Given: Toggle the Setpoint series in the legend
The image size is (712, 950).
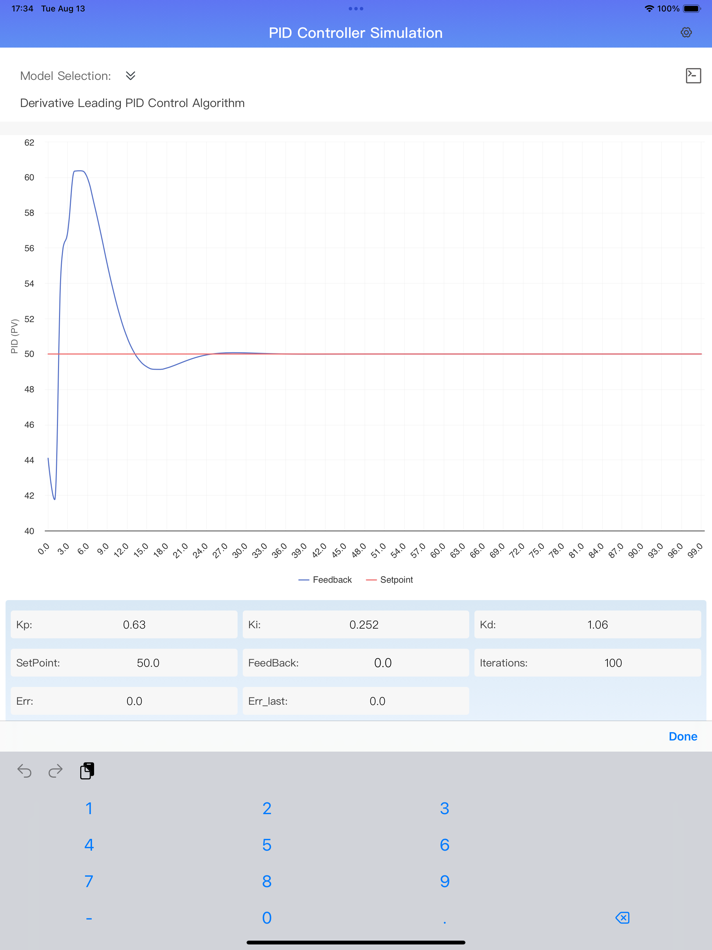Looking at the screenshot, I should tap(390, 580).
